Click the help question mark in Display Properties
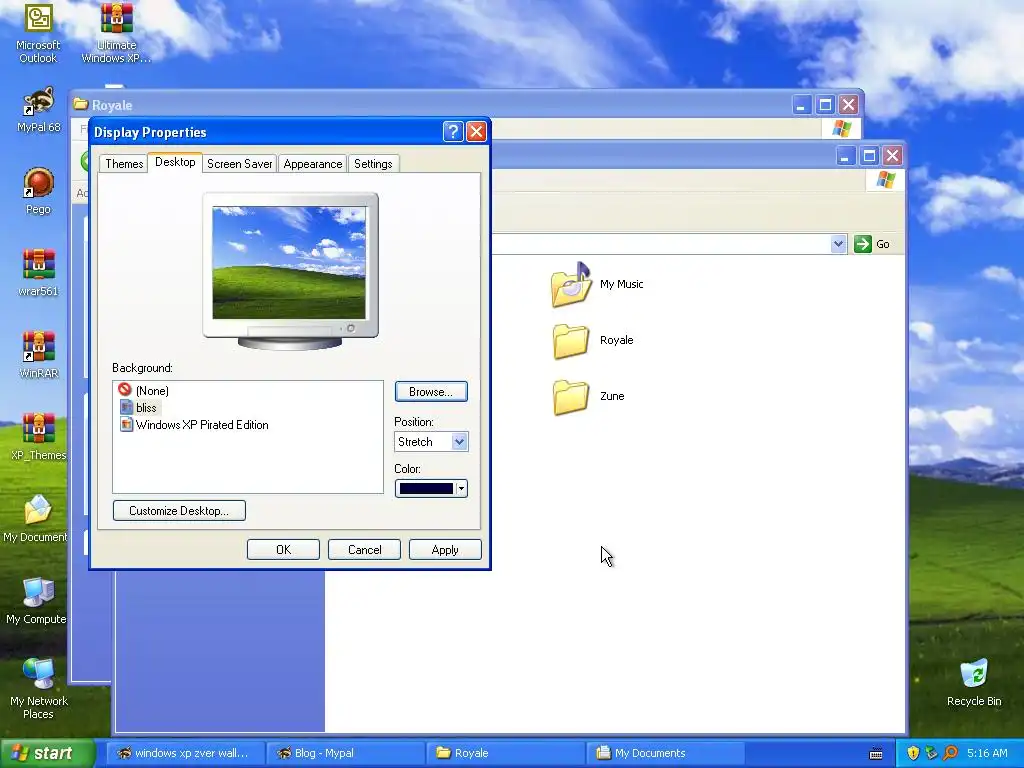 click(453, 132)
